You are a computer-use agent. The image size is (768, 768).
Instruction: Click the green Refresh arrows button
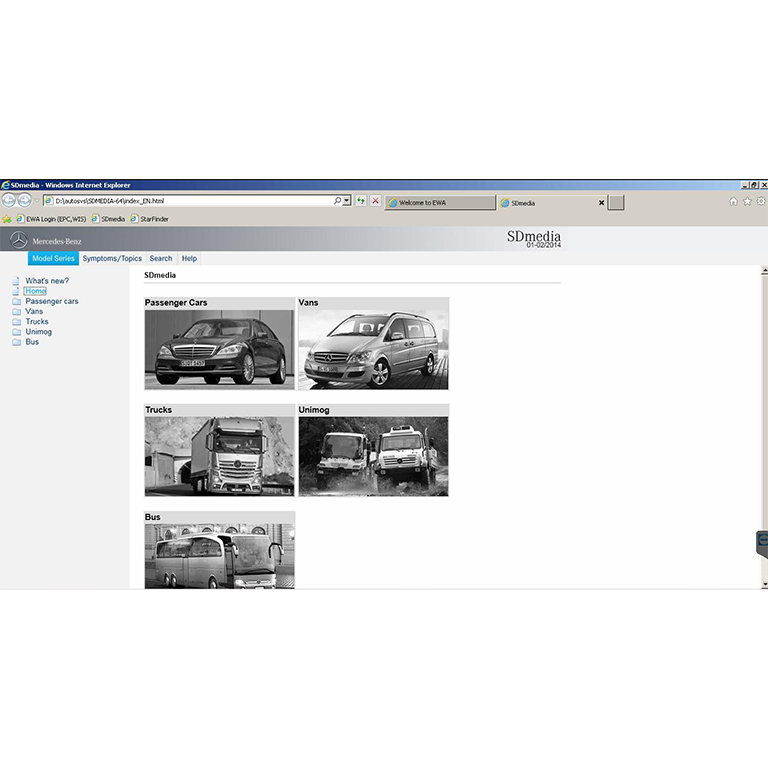click(x=361, y=201)
